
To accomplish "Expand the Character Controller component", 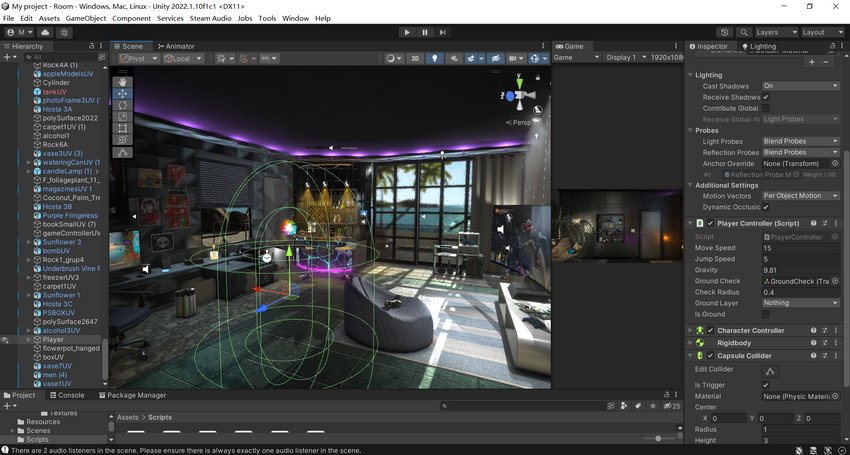I will (x=690, y=330).
